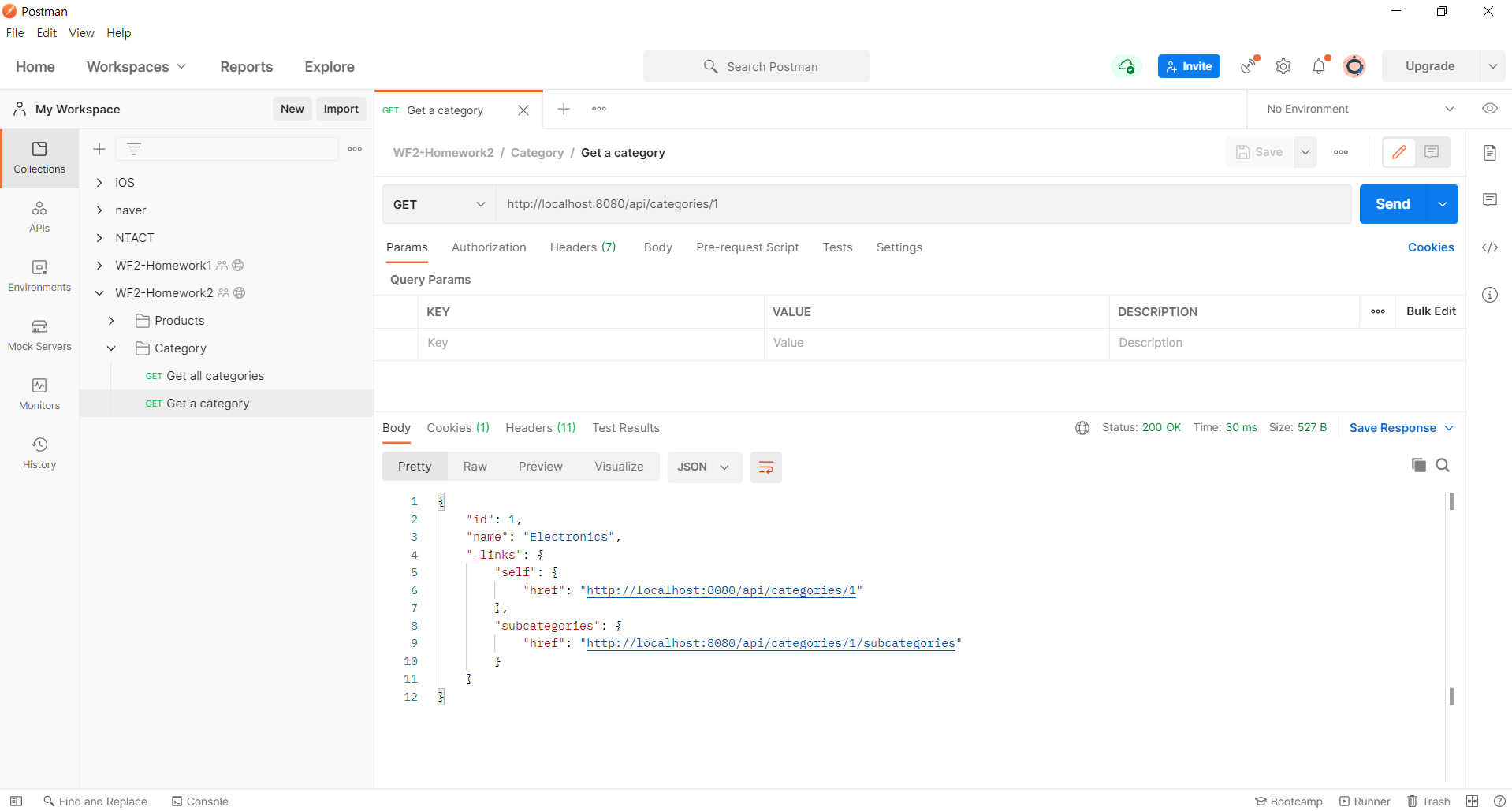The width and height of the screenshot is (1512, 811).
Task: Open the Upgrade dropdown arrow
Action: (x=1493, y=66)
